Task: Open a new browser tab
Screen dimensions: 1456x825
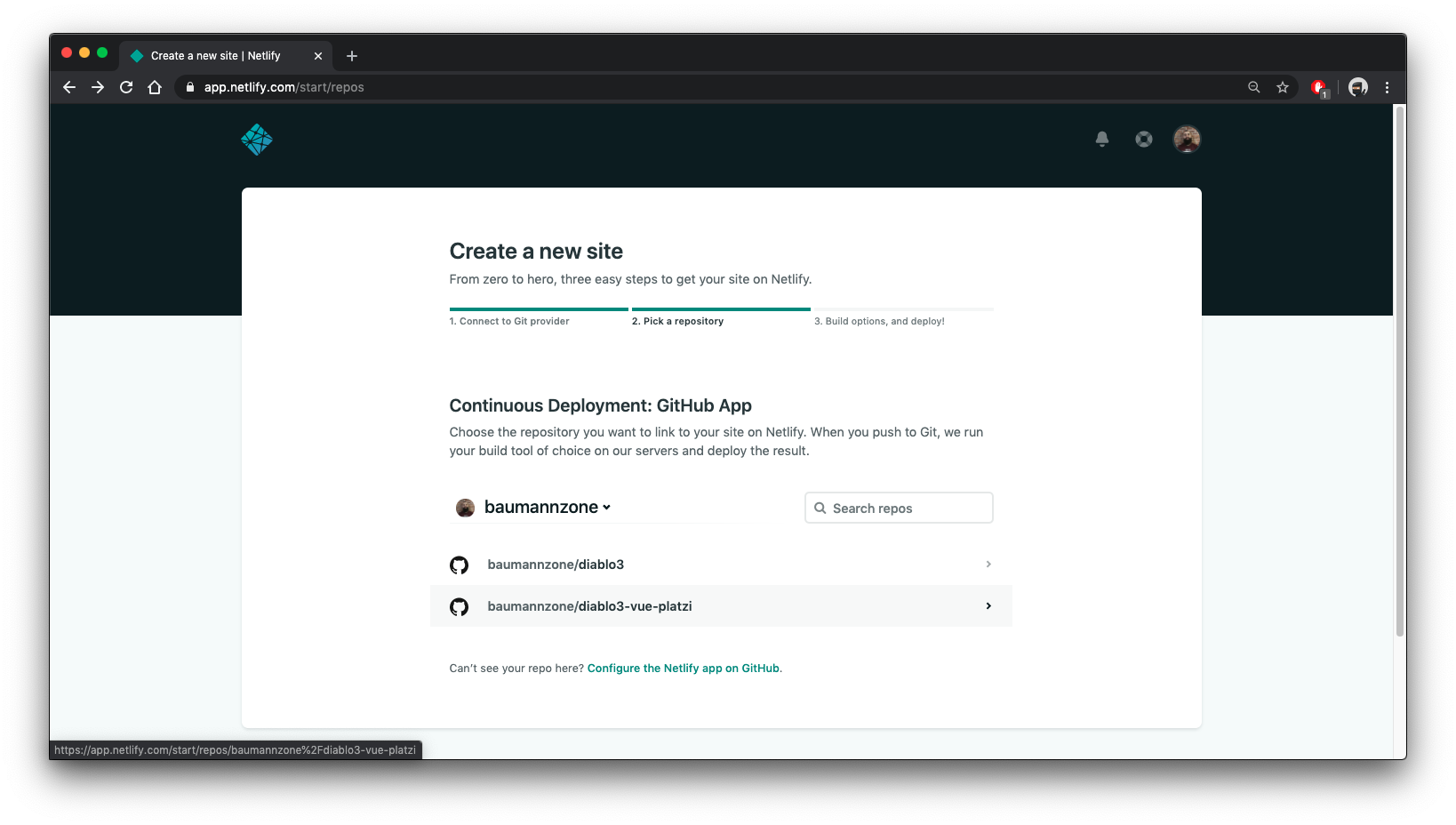Action: coord(352,56)
